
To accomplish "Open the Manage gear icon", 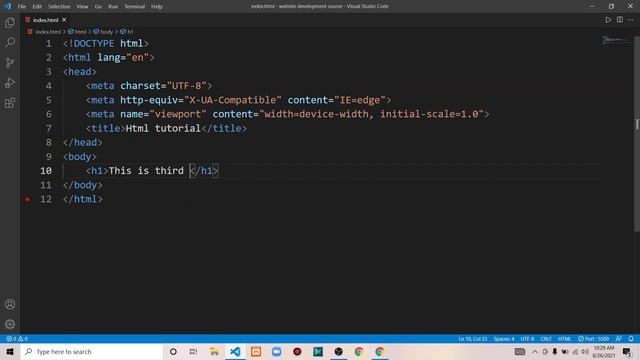I will coord(10,324).
